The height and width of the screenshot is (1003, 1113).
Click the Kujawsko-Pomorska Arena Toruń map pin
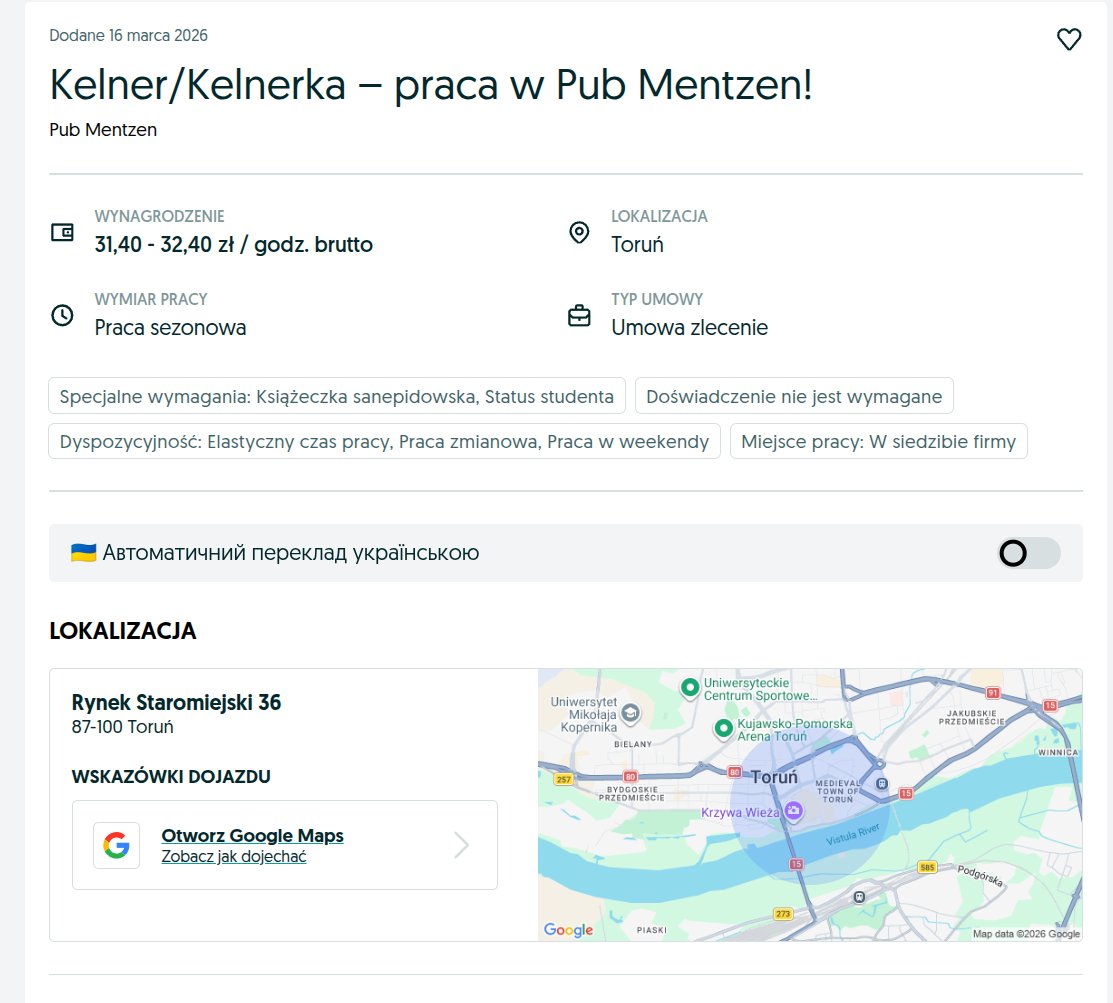[723, 728]
